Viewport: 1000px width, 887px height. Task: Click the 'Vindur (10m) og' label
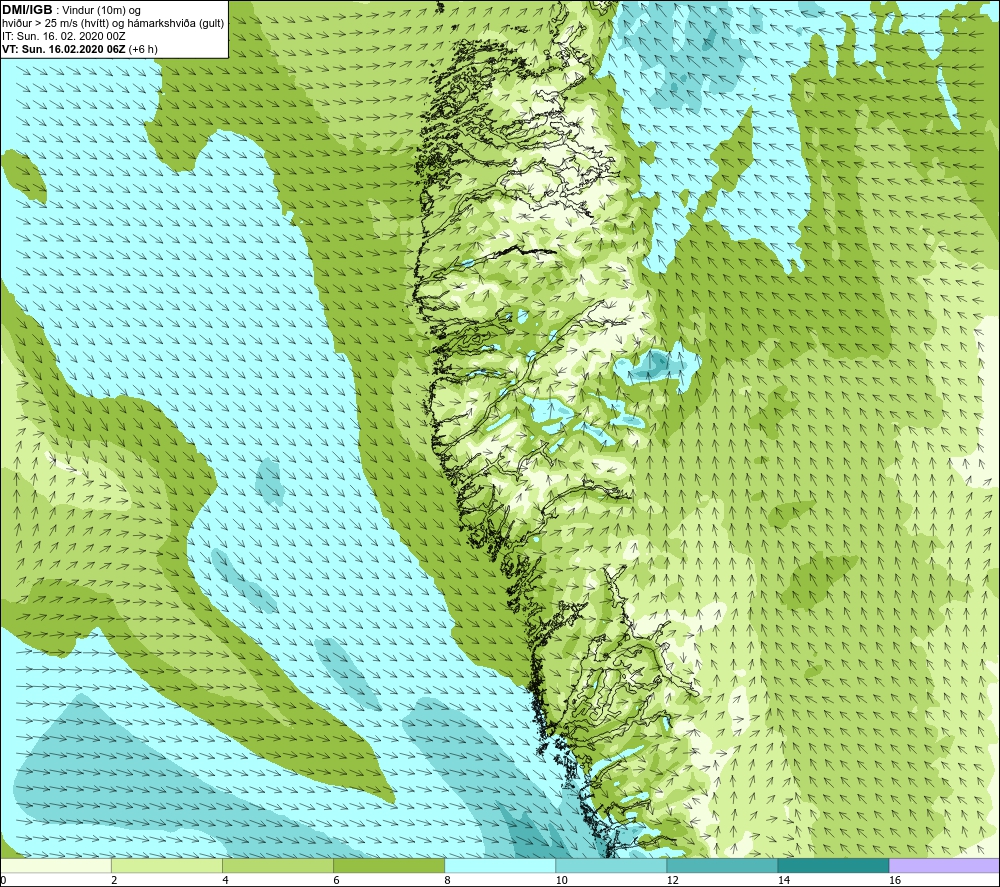(x=101, y=11)
